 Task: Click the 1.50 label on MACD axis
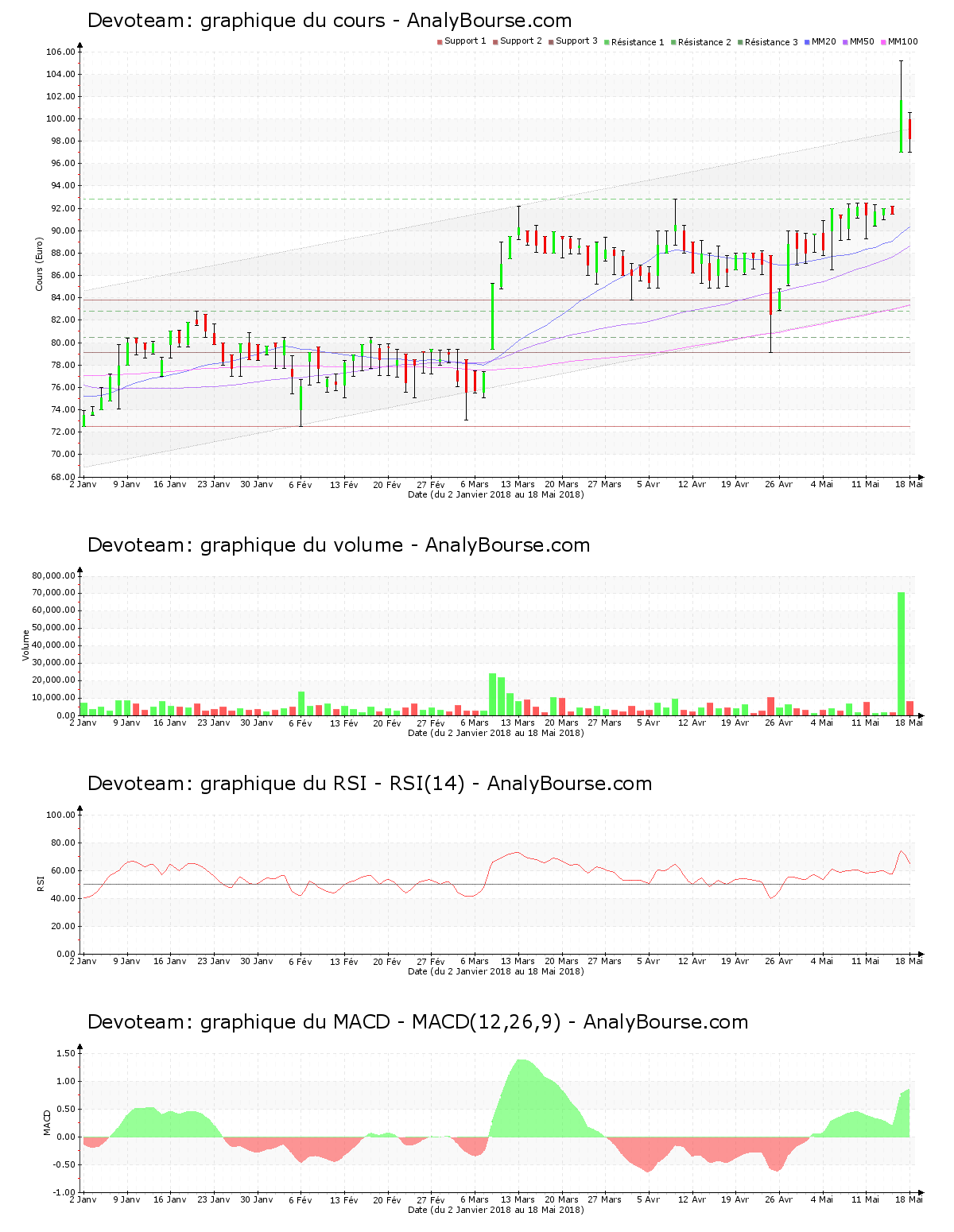tap(66, 1054)
